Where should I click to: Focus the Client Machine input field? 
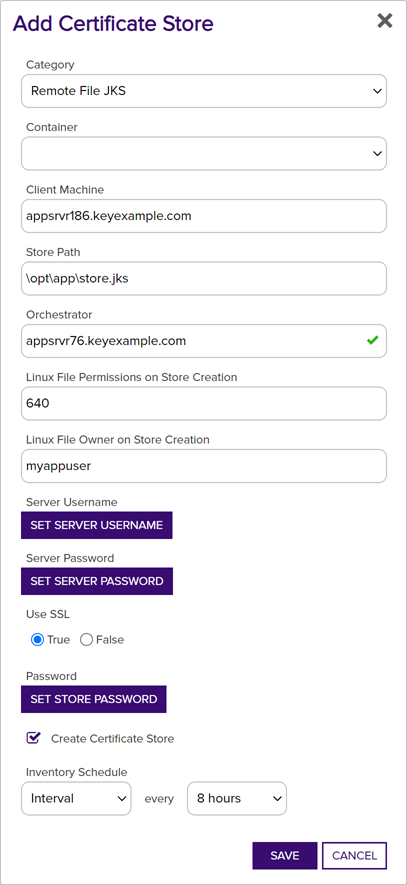click(204, 216)
